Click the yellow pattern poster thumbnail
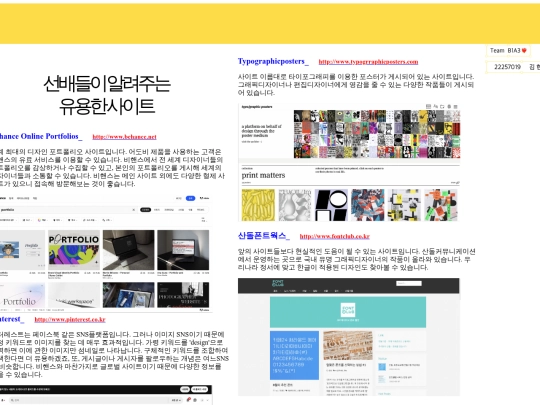Viewport: 540px width, 405px height. [x=258, y=205]
